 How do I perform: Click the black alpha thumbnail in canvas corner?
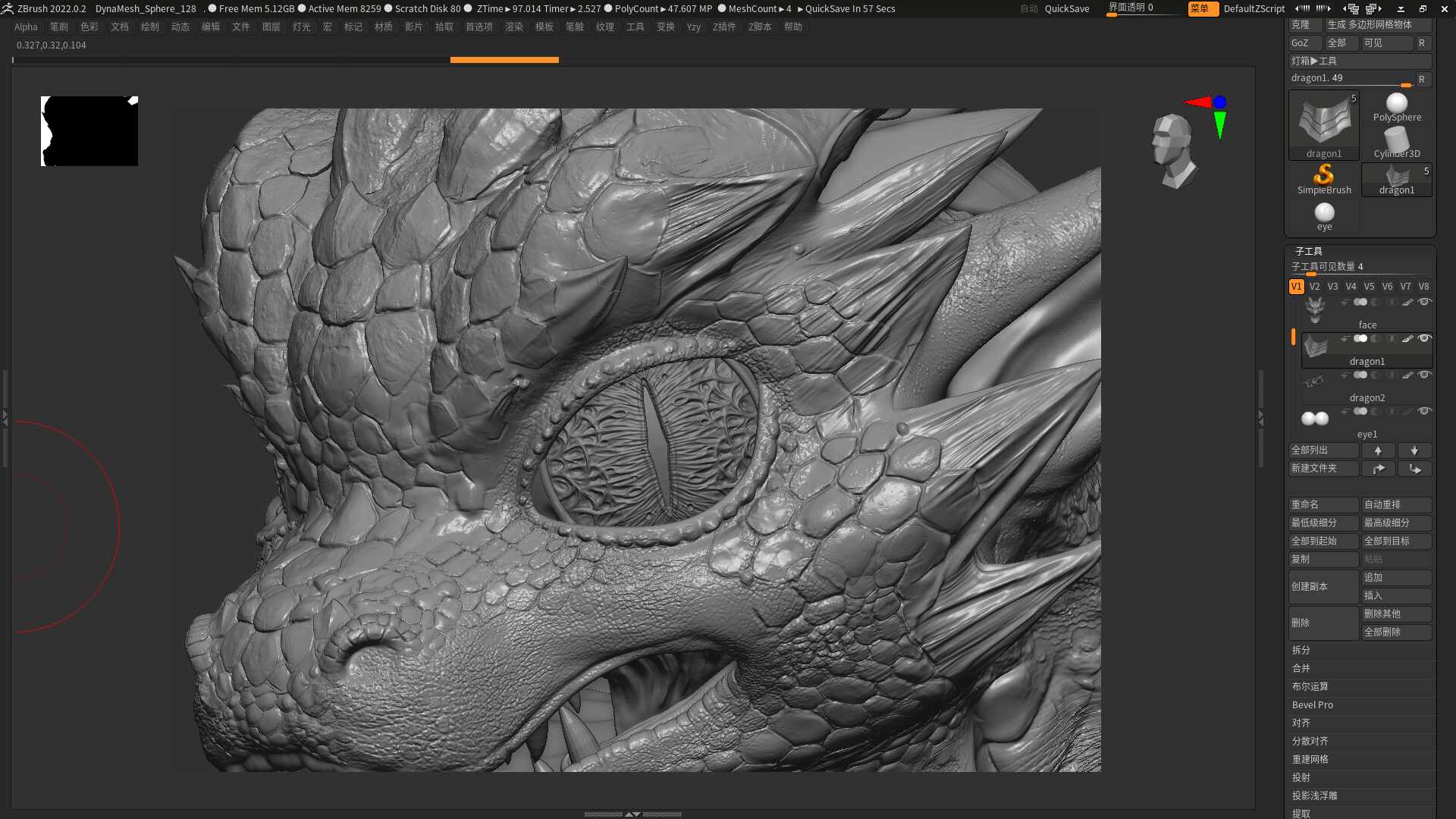coord(89,130)
